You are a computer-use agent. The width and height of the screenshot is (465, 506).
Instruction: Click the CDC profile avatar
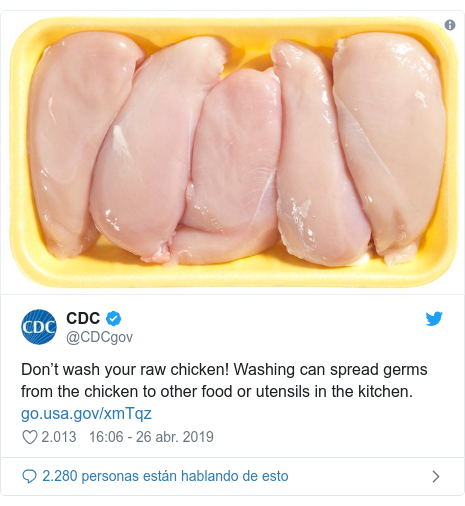(x=39, y=327)
